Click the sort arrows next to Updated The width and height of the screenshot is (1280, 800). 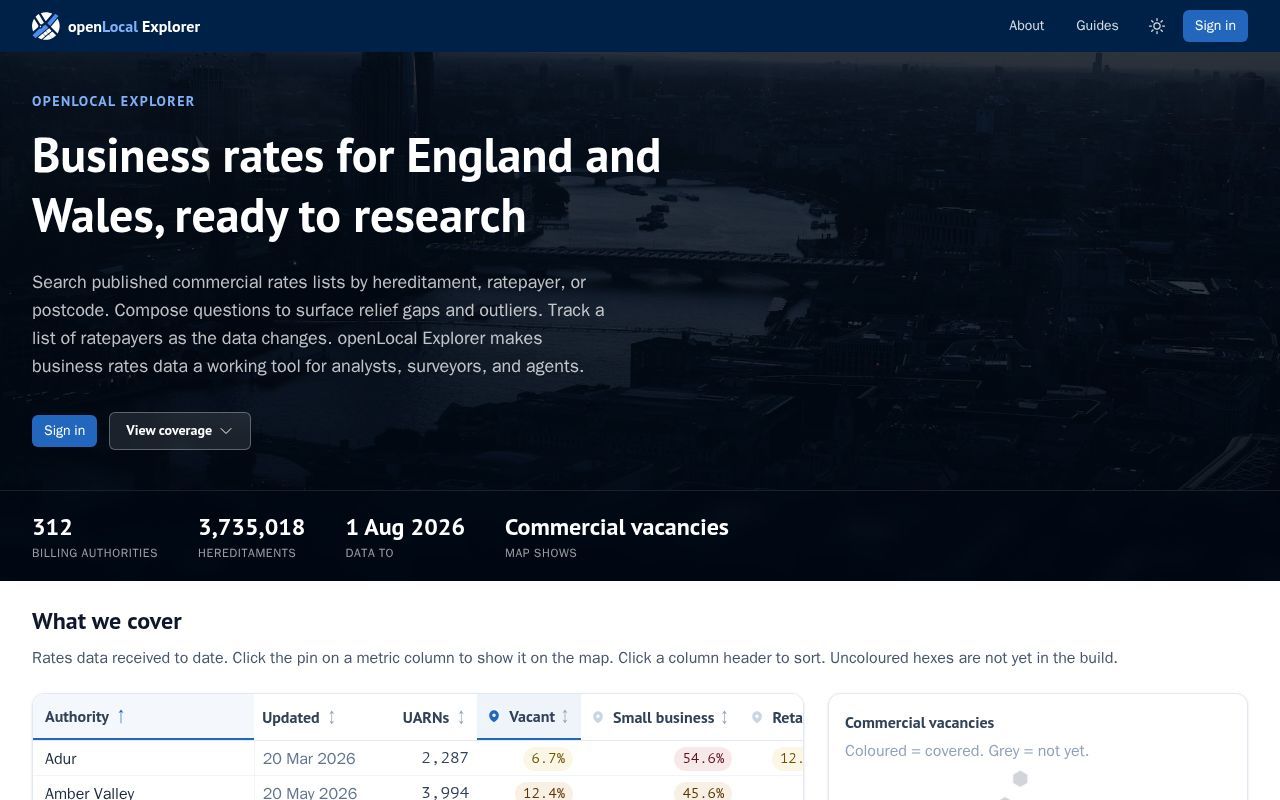[332, 717]
